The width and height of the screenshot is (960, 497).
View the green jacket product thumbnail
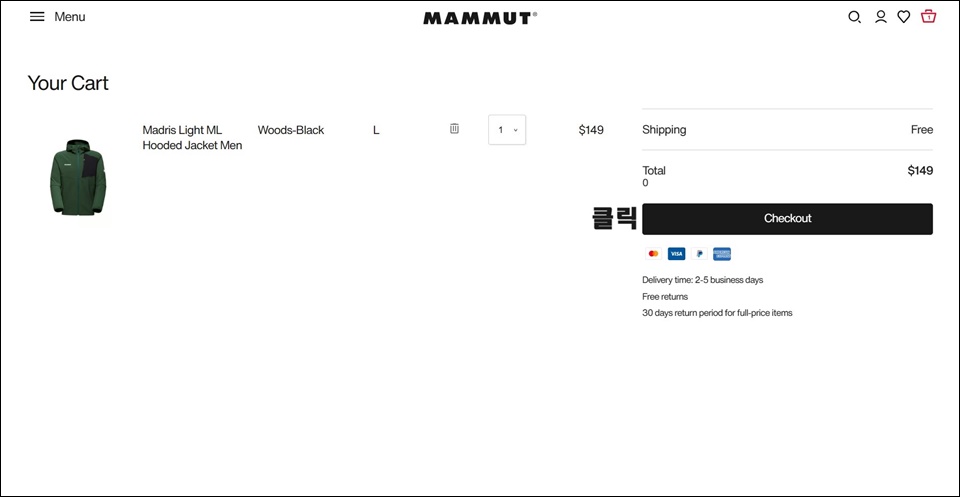click(78, 177)
